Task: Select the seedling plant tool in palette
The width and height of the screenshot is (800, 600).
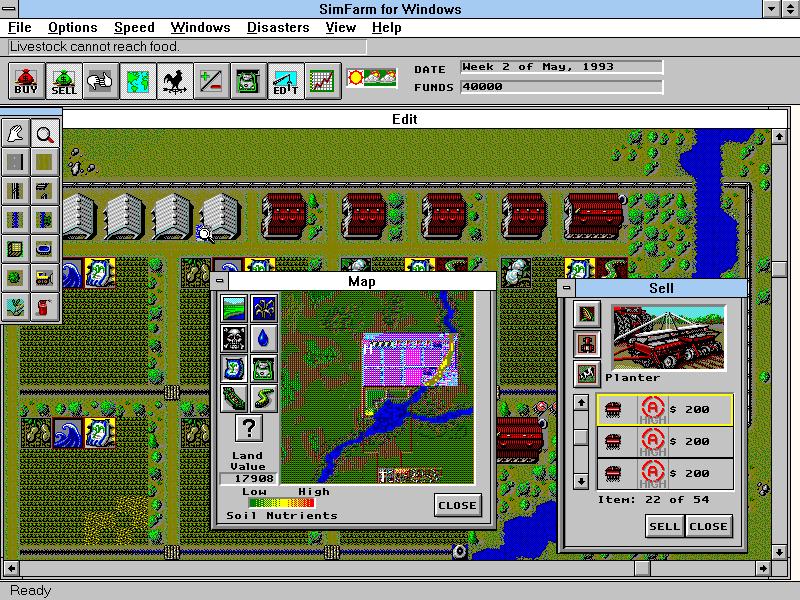Action: click(x=16, y=307)
